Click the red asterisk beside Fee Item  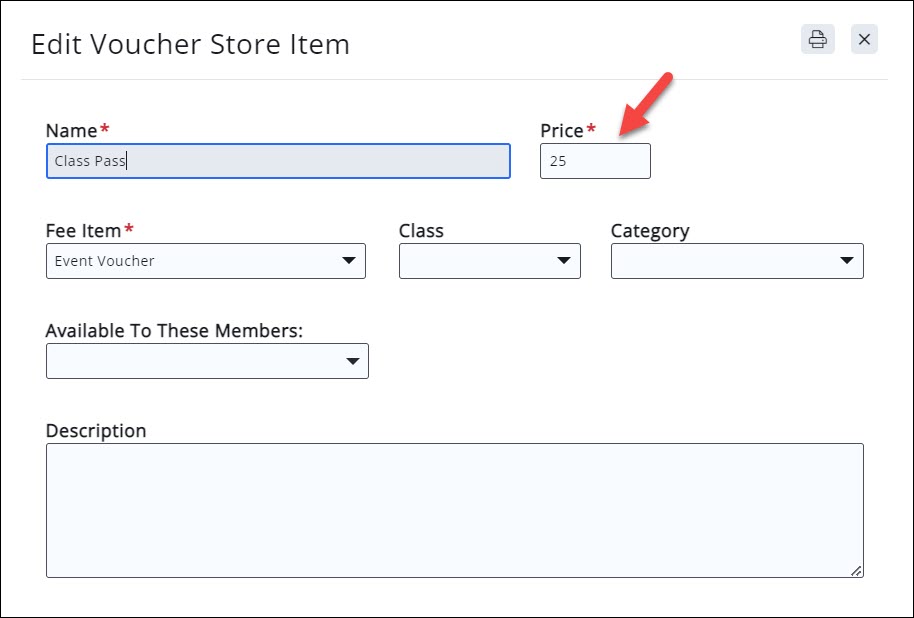tap(129, 230)
